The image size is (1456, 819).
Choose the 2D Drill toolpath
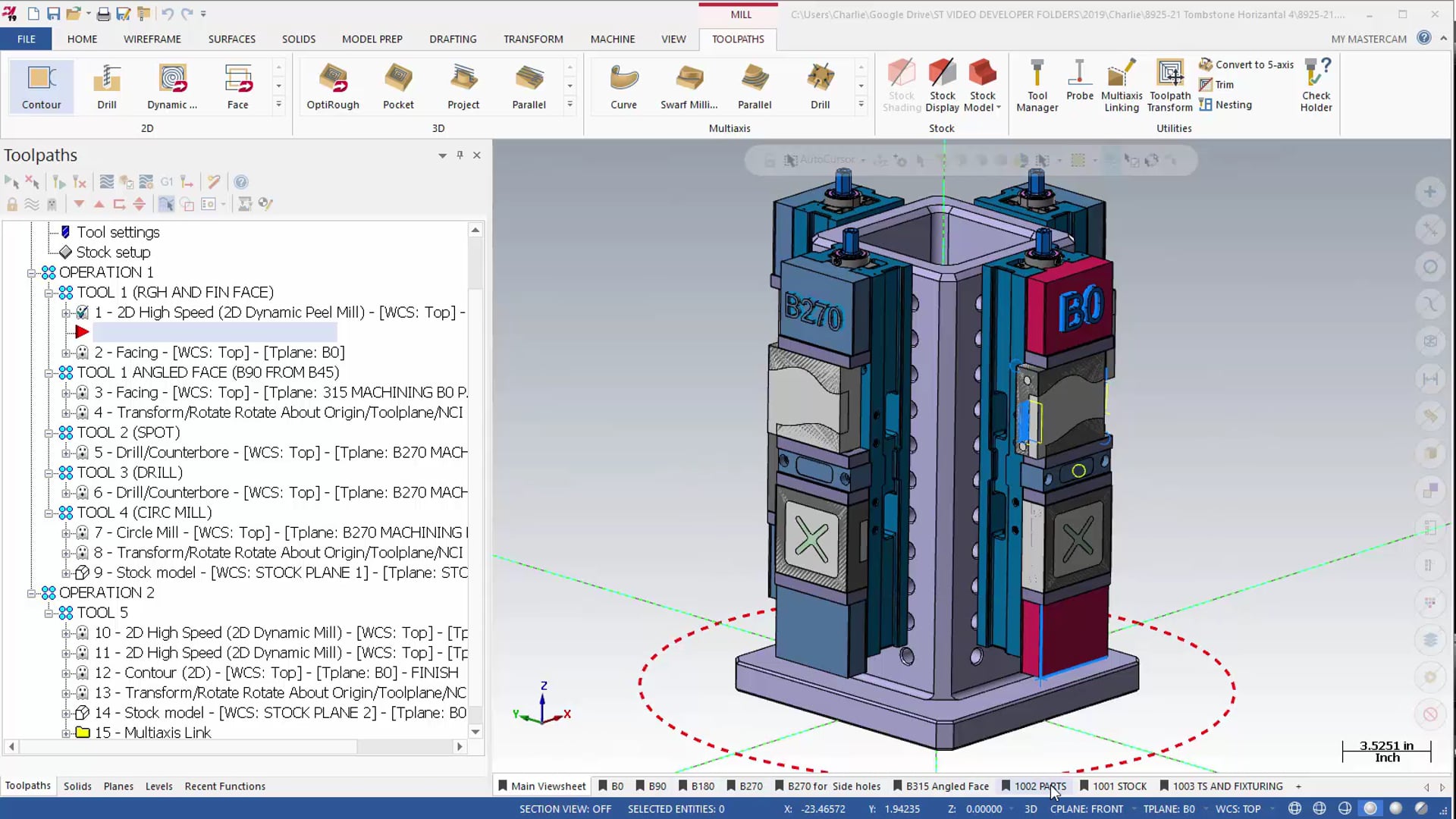coord(106,86)
